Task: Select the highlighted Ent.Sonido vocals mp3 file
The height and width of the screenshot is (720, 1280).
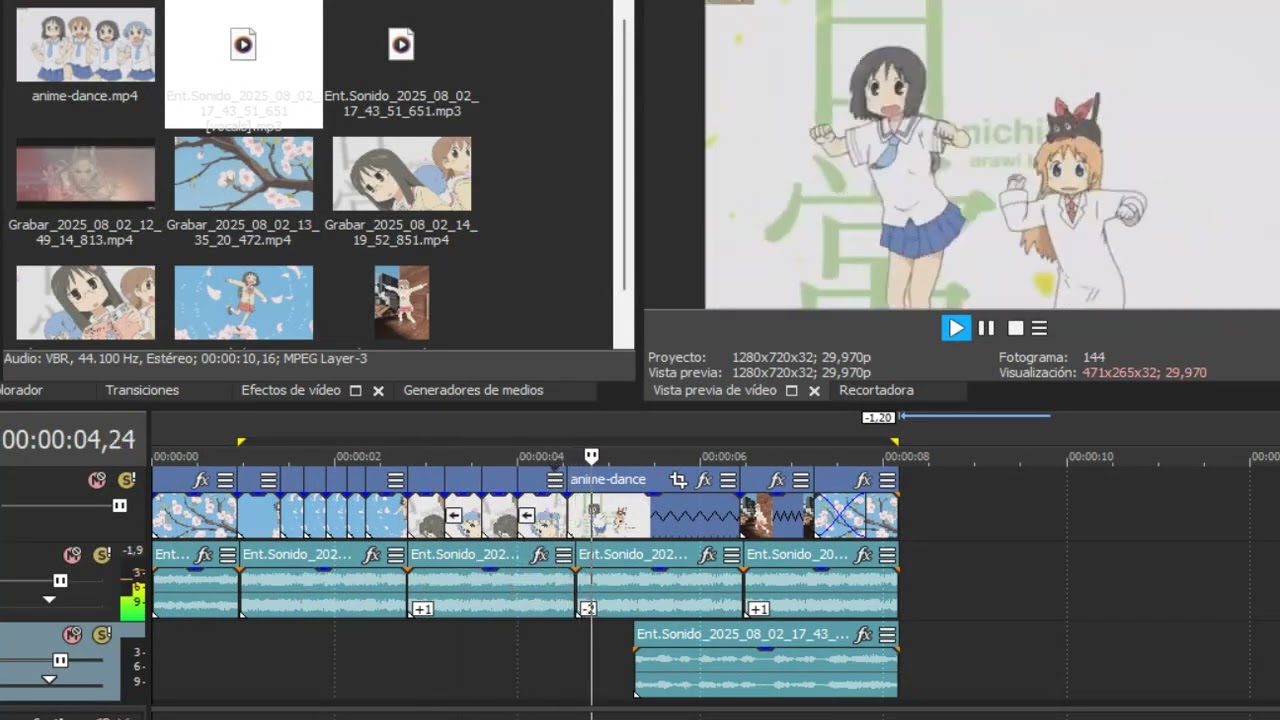Action: point(244,64)
